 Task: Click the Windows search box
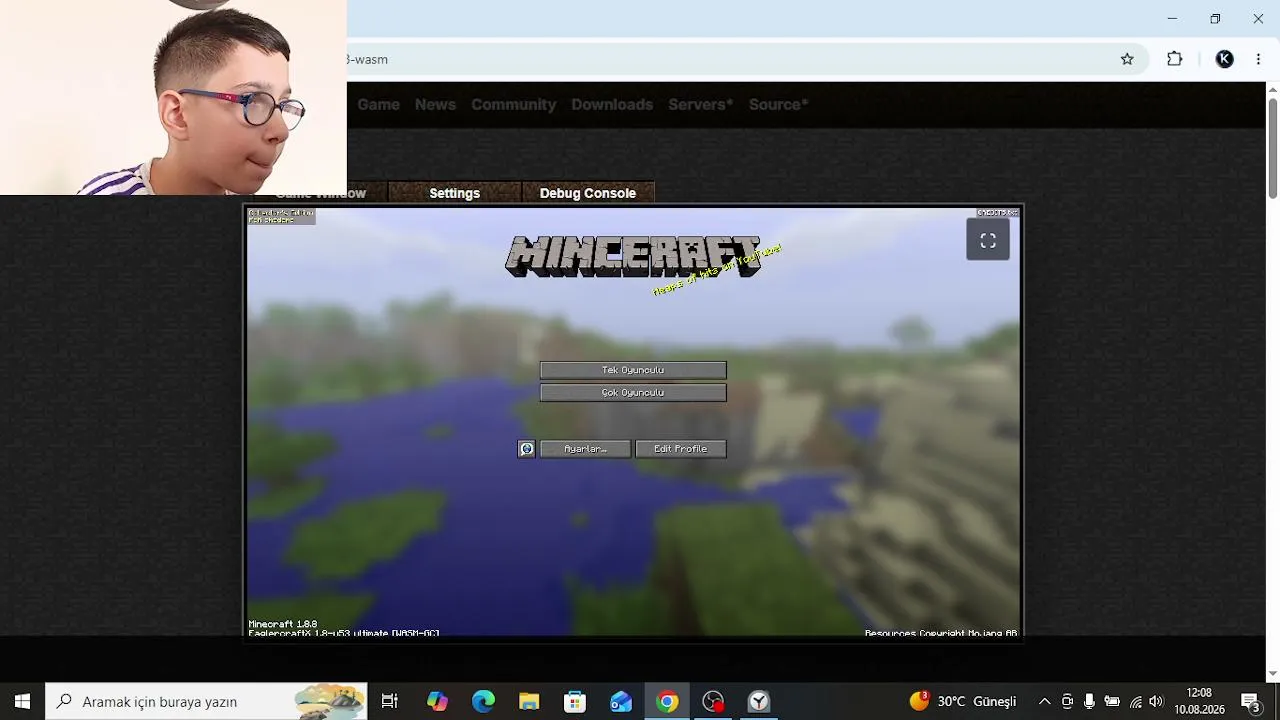[x=207, y=701]
